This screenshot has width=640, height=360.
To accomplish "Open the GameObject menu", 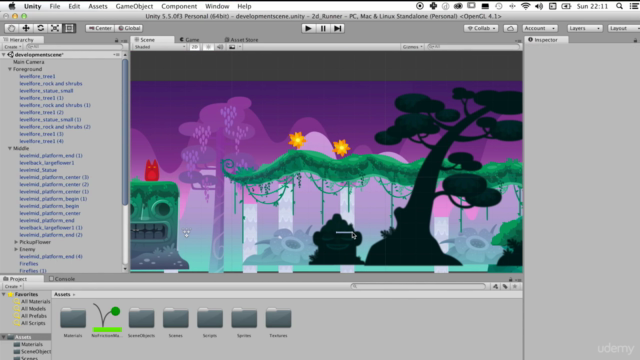I will [x=134, y=6].
